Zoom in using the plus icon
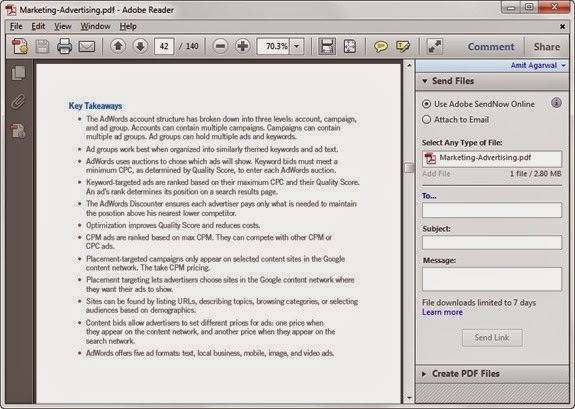575x409 pixels. pos(242,46)
